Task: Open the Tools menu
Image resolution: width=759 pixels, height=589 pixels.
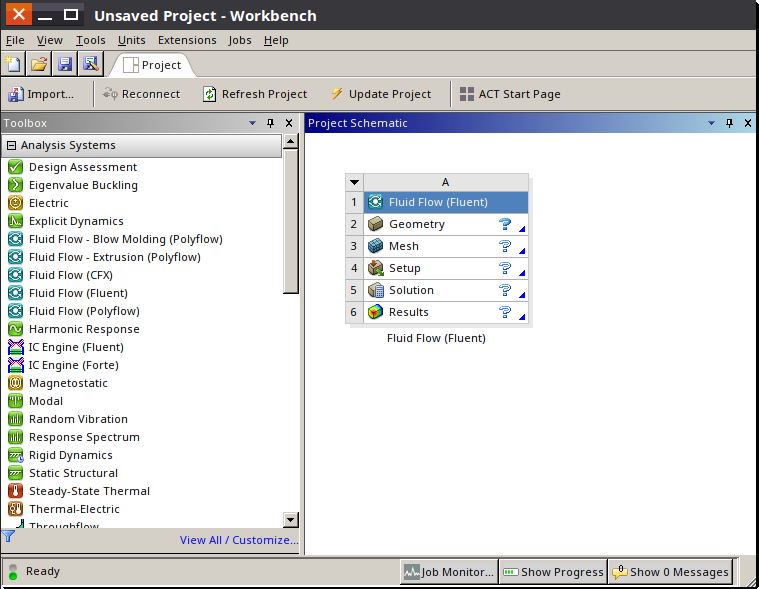Action: [x=91, y=40]
